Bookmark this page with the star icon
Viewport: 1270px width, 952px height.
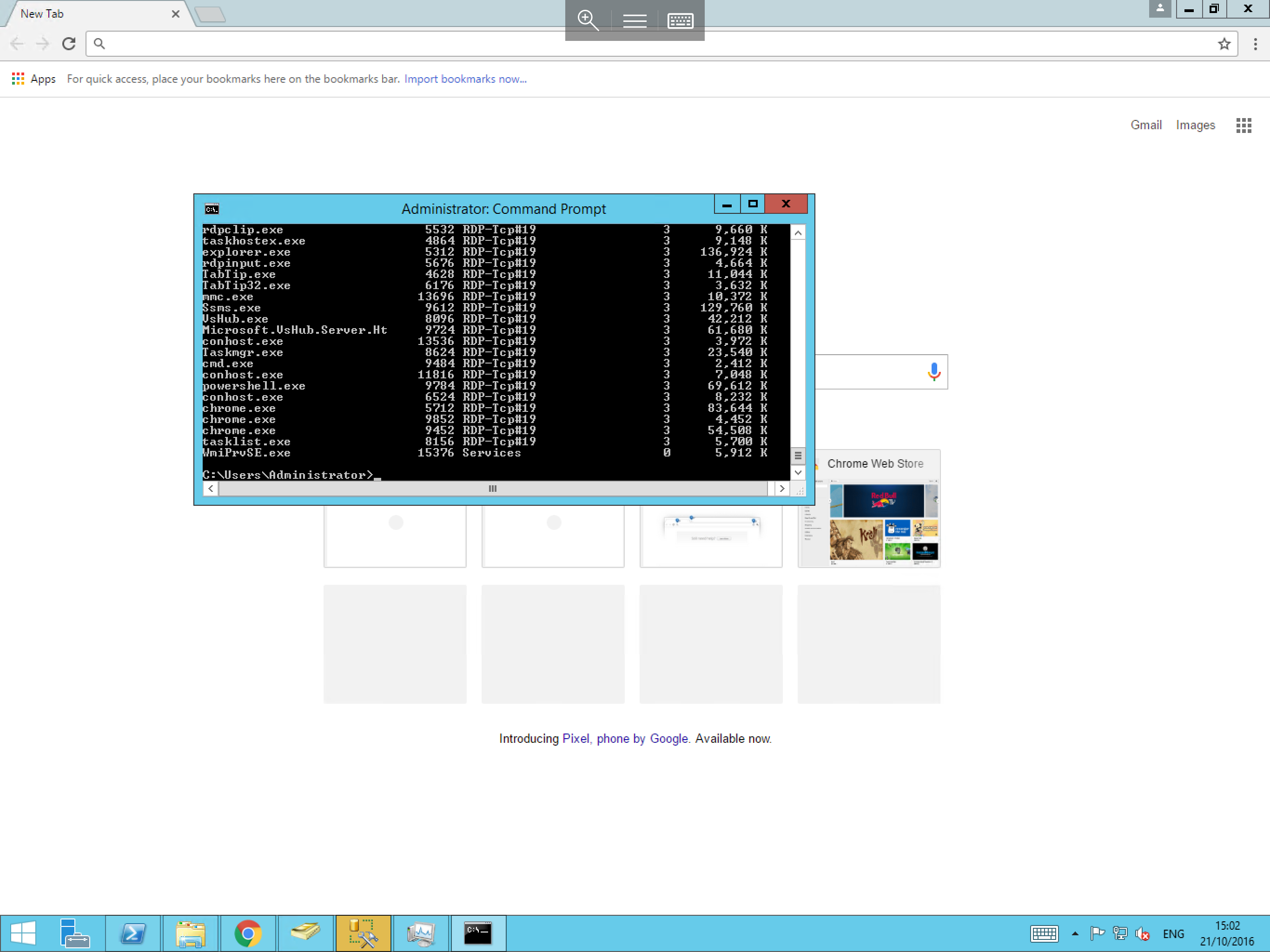pyautogui.click(x=1224, y=44)
